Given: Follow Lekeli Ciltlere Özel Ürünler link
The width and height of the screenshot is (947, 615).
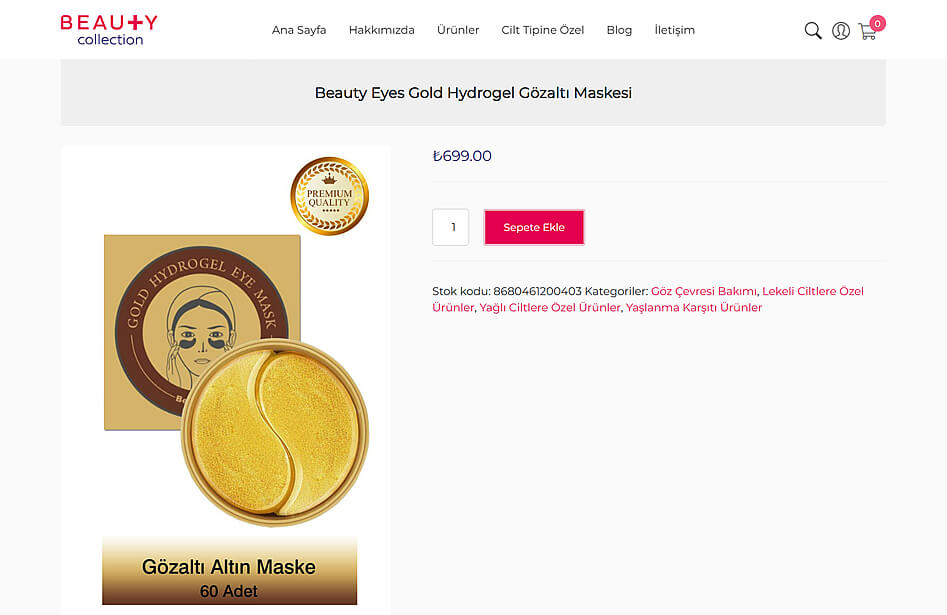Looking at the screenshot, I should pos(812,291).
